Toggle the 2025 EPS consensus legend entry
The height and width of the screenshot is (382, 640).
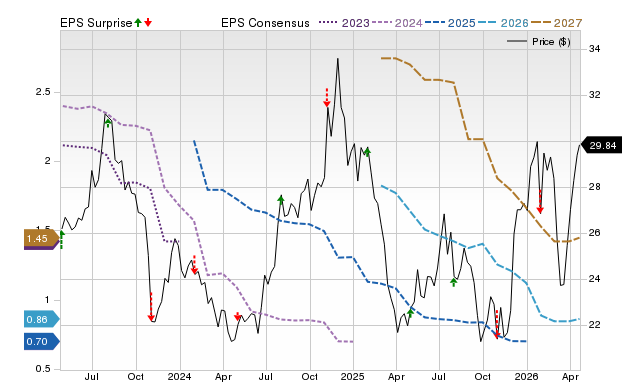tap(450, 23)
